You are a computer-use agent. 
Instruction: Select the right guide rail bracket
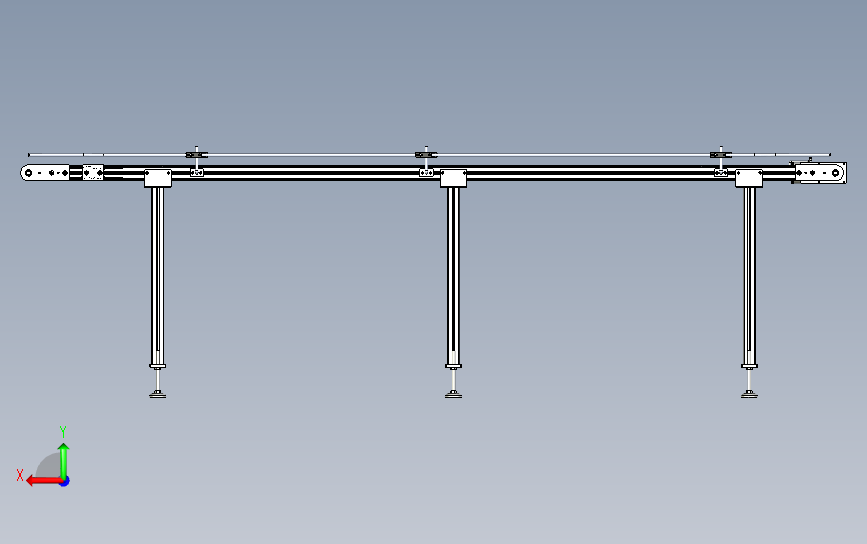(x=721, y=162)
